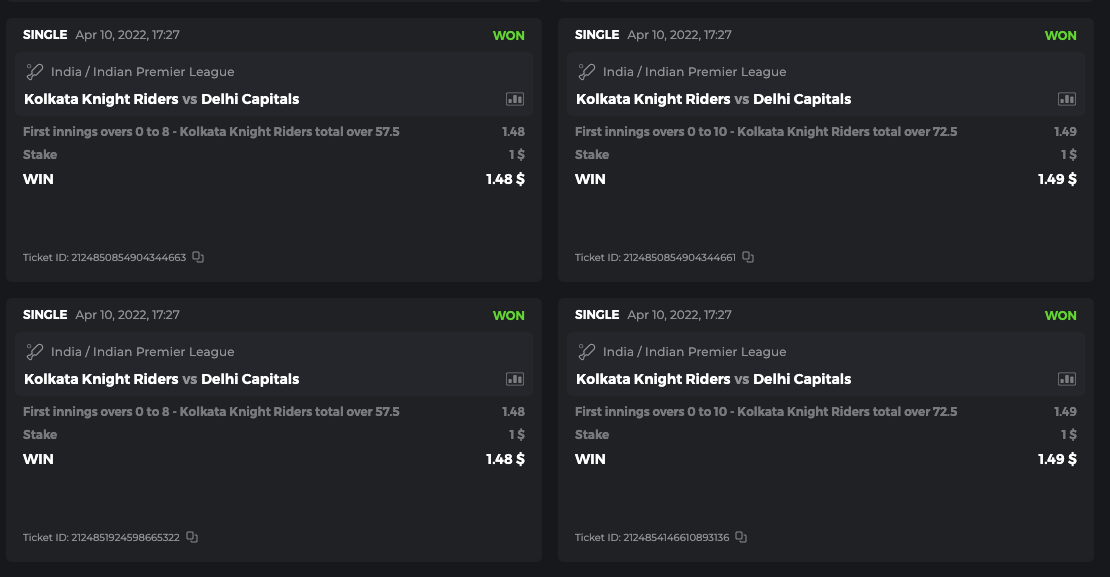Open match statistics icon on ticket 5322
Screen dimensions: 1110x577
pos(515,379)
